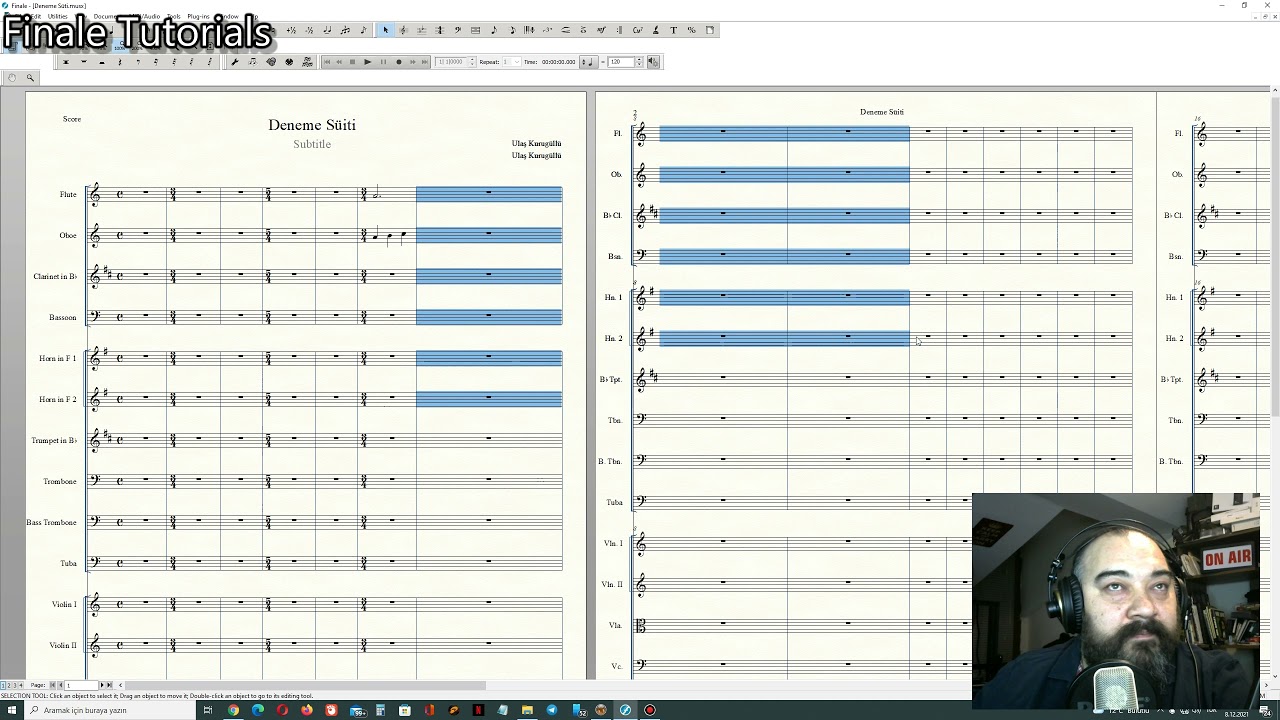Pick the Simple Entry eighth-note tool
This screenshot has height=720, width=1280.
493,30
